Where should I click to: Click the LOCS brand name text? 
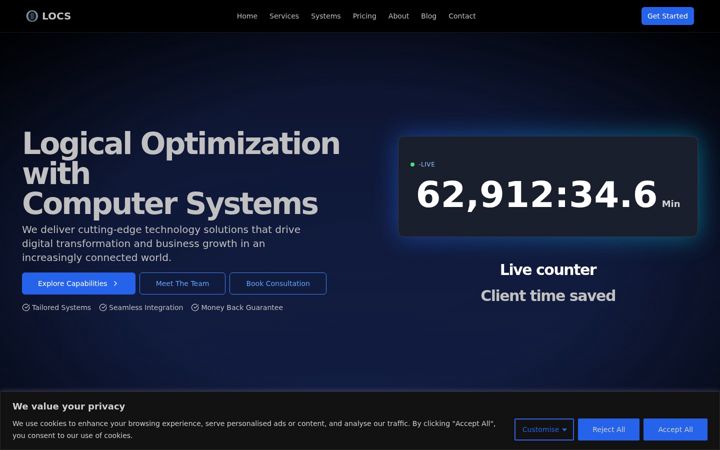click(56, 16)
